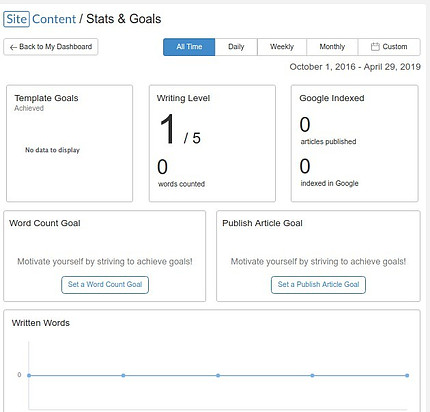Set a Publish Article Goal
Screen dimensions: 430x412
coord(318,285)
